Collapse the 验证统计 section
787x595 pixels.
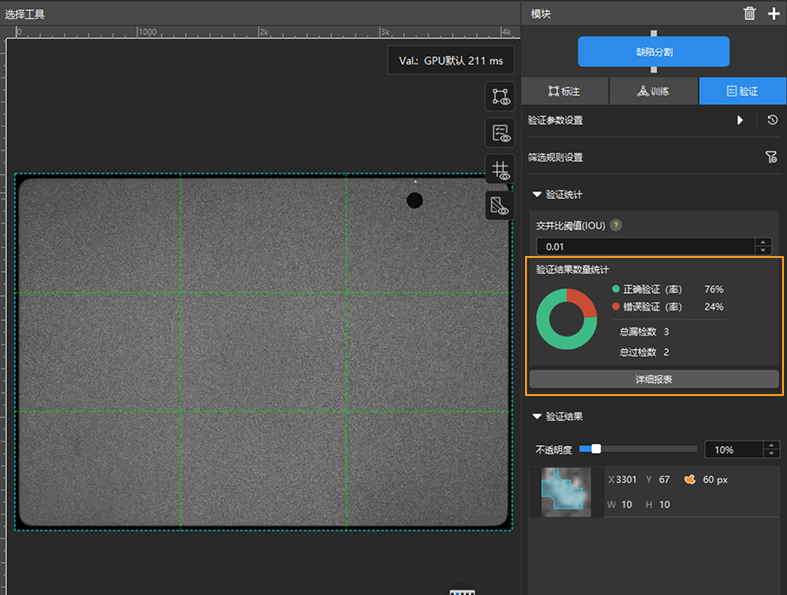537,194
